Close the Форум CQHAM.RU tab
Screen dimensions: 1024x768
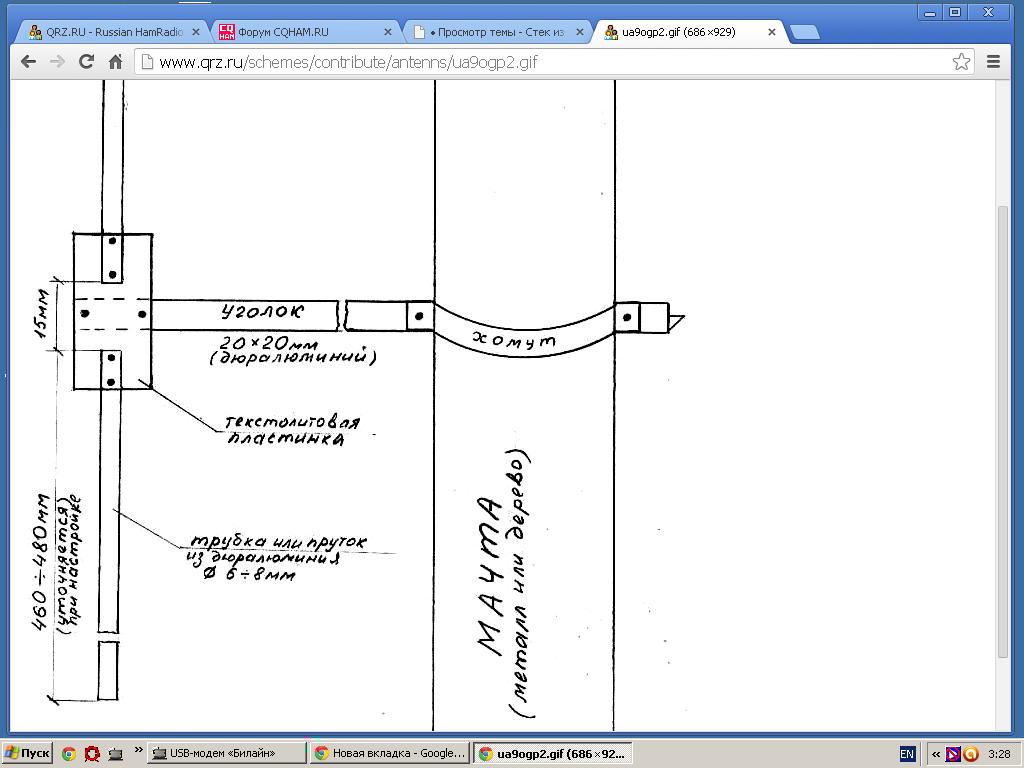pos(389,32)
